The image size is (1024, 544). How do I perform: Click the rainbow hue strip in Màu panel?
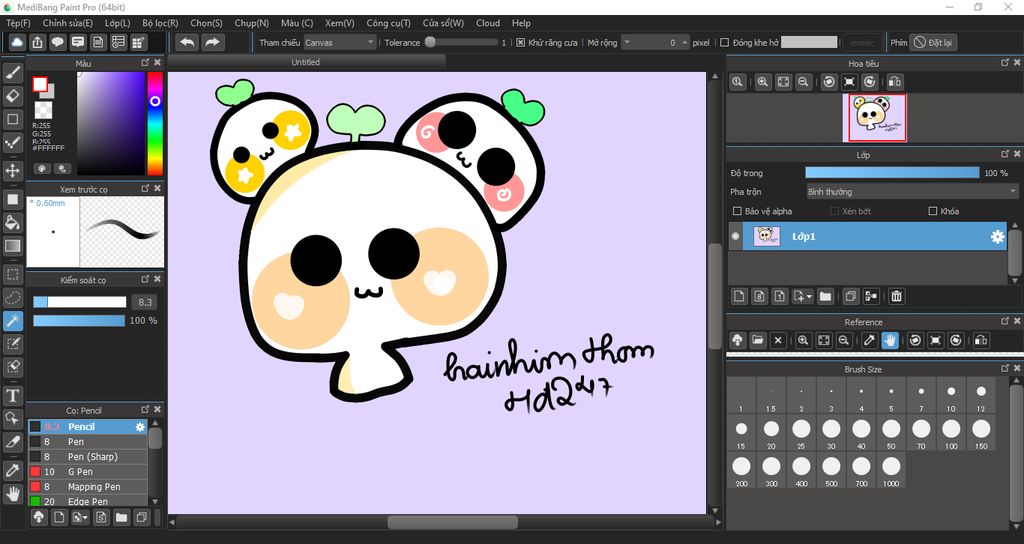point(155,123)
